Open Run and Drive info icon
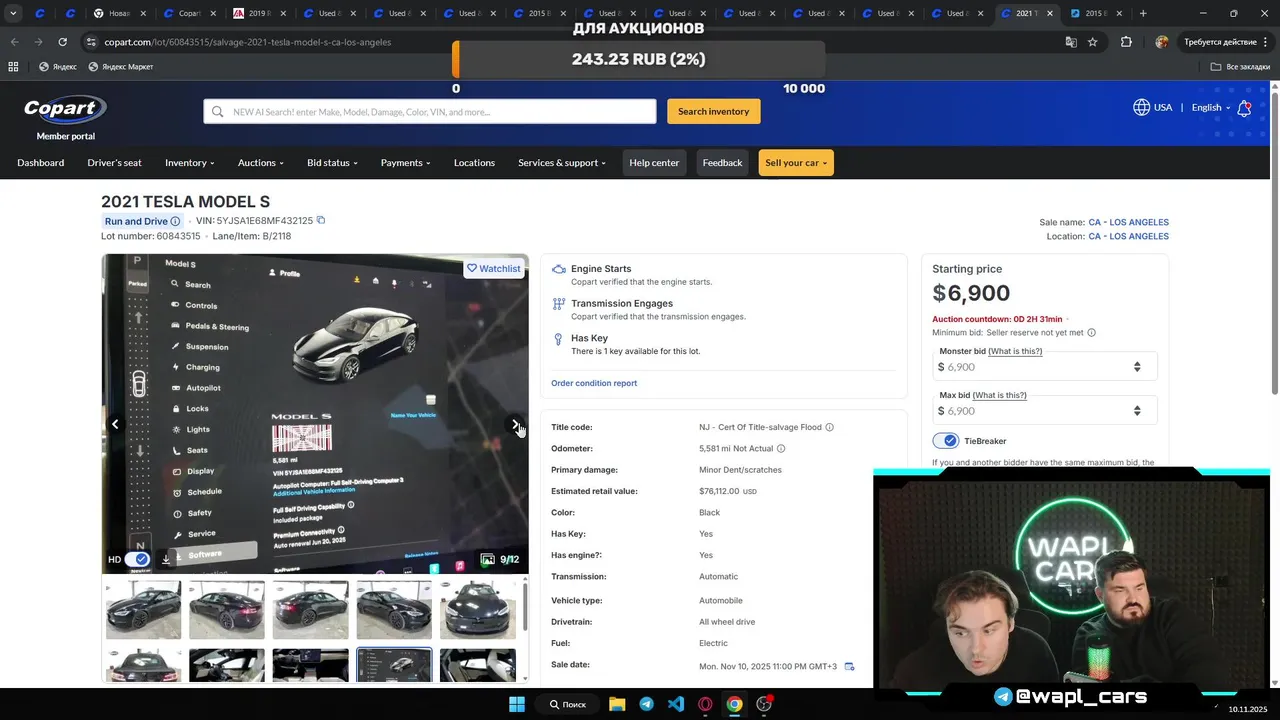Screen dimensions: 1280x720 click(175, 221)
